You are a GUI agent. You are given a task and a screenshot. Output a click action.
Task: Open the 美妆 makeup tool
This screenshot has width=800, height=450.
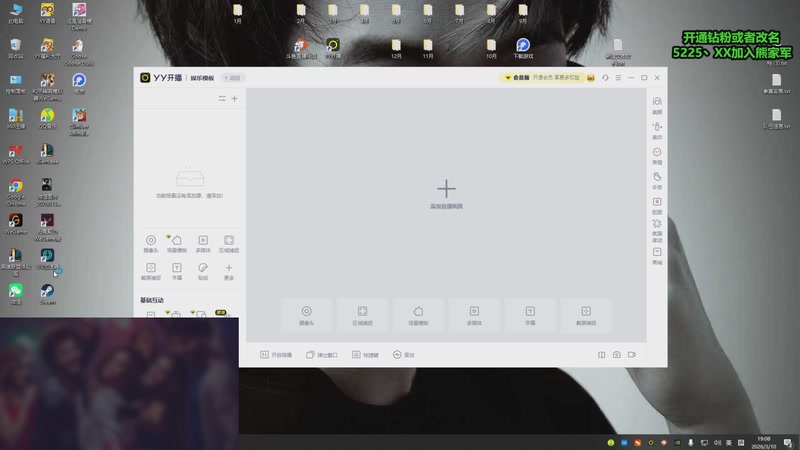[x=657, y=128]
